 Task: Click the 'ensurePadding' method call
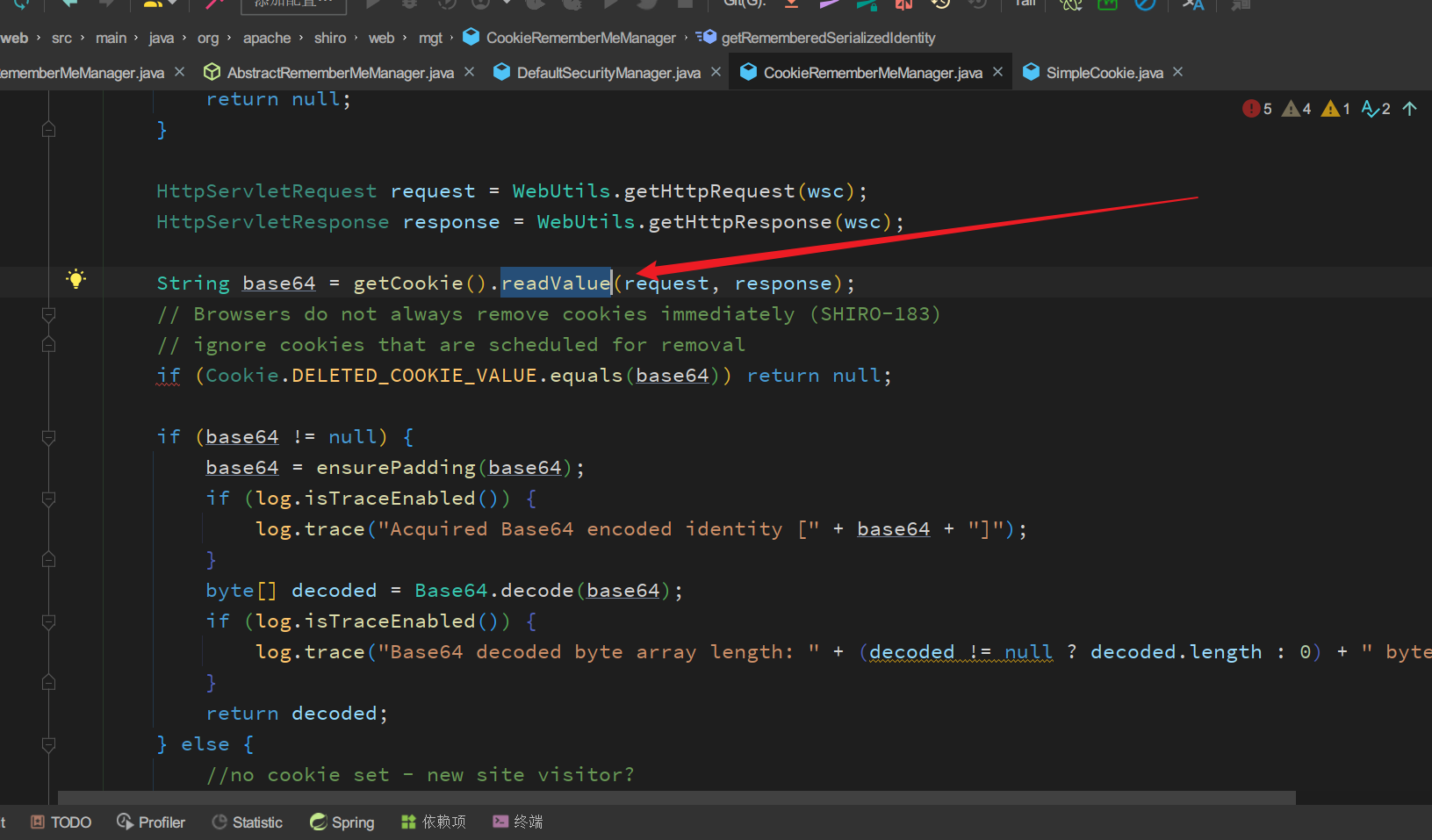click(396, 468)
